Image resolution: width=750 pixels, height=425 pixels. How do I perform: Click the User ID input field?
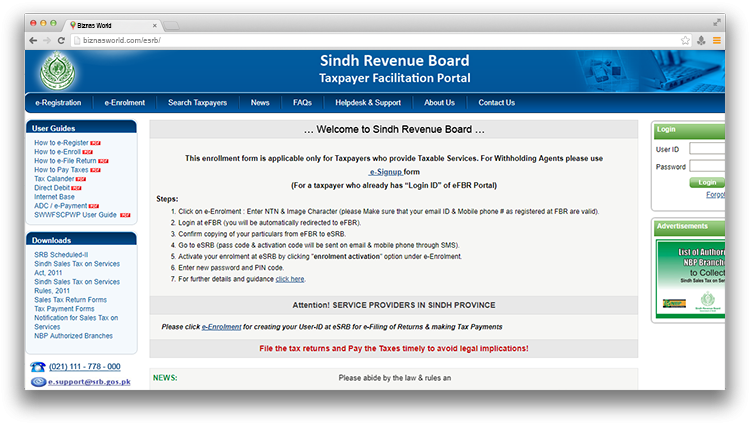point(707,149)
